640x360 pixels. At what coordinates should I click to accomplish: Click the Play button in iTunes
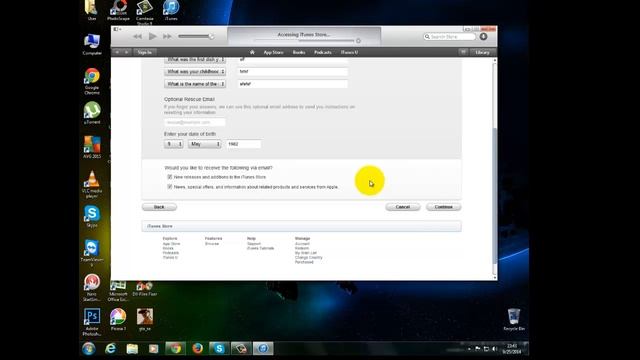tap(153, 37)
